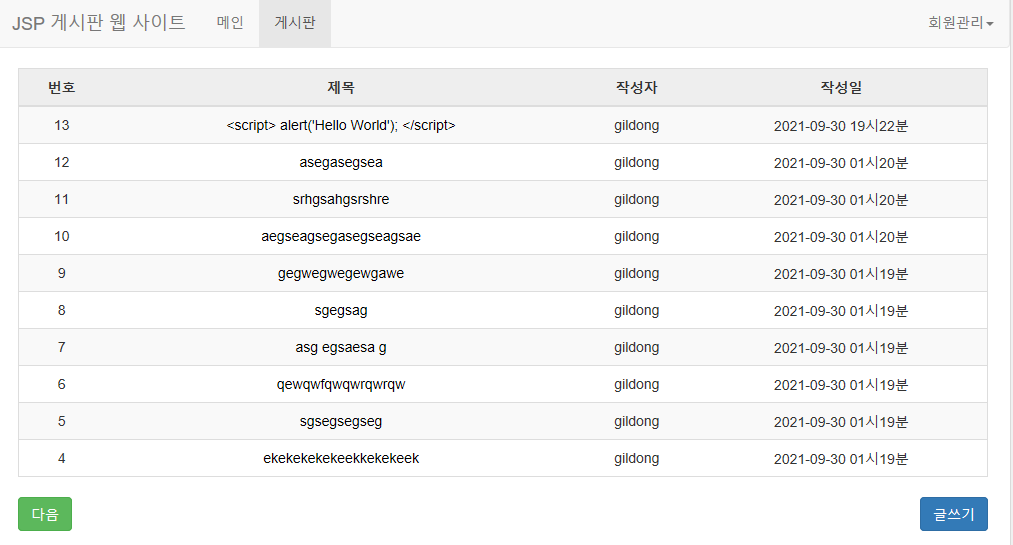Click the 제목 column header
The height and width of the screenshot is (545, 1013).
coord(341,87)
